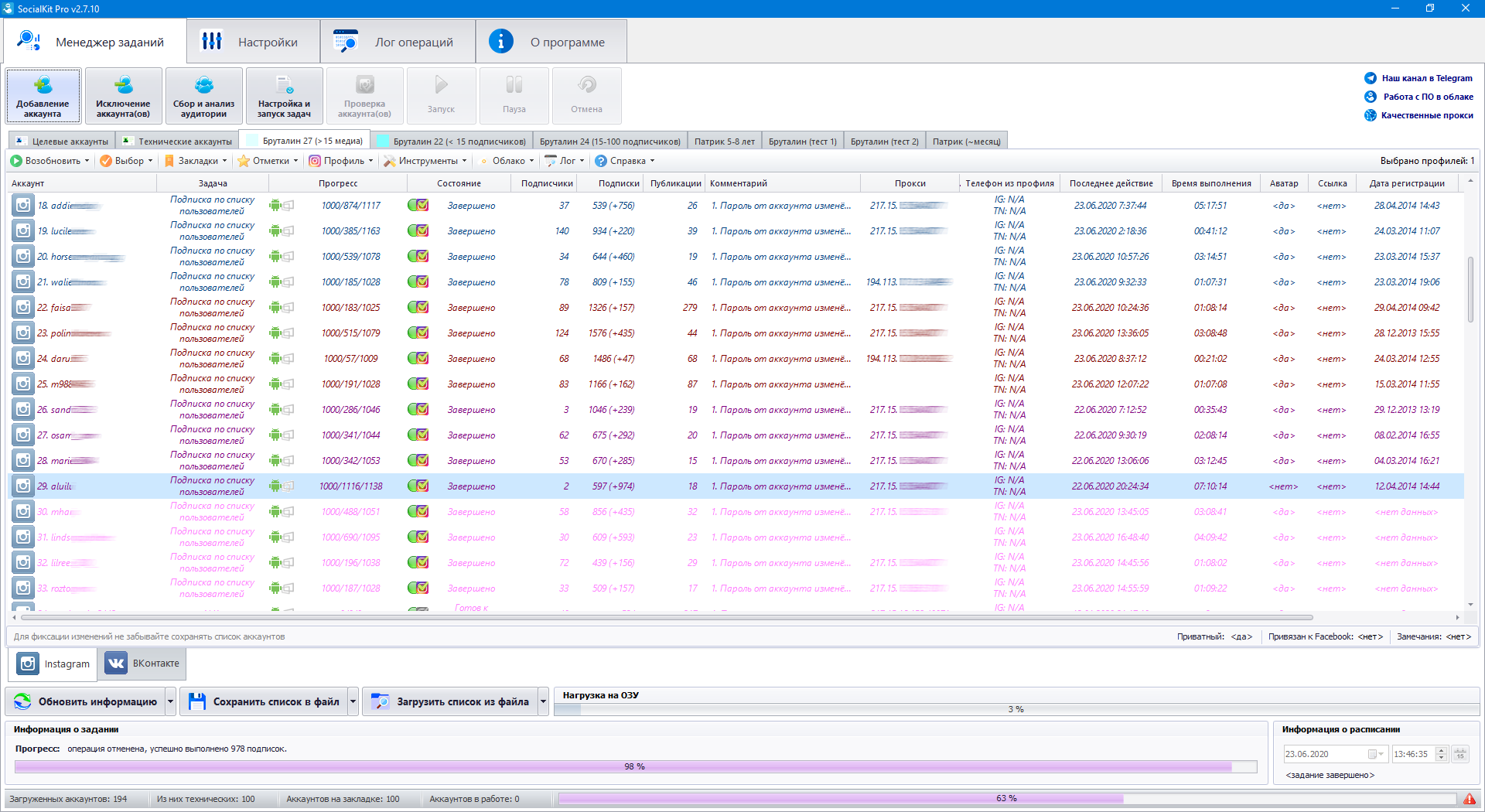Select the Технические аккаунты group tab
This screenshot has width=1485, height=812.
(177, 142)
